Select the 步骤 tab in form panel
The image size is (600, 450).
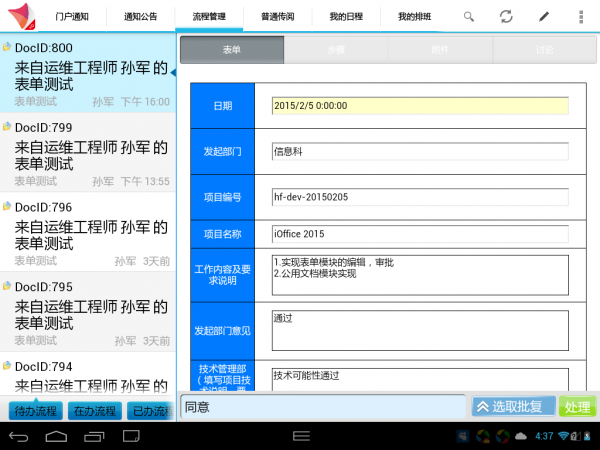pyautogui.click(x=336, y=50)
